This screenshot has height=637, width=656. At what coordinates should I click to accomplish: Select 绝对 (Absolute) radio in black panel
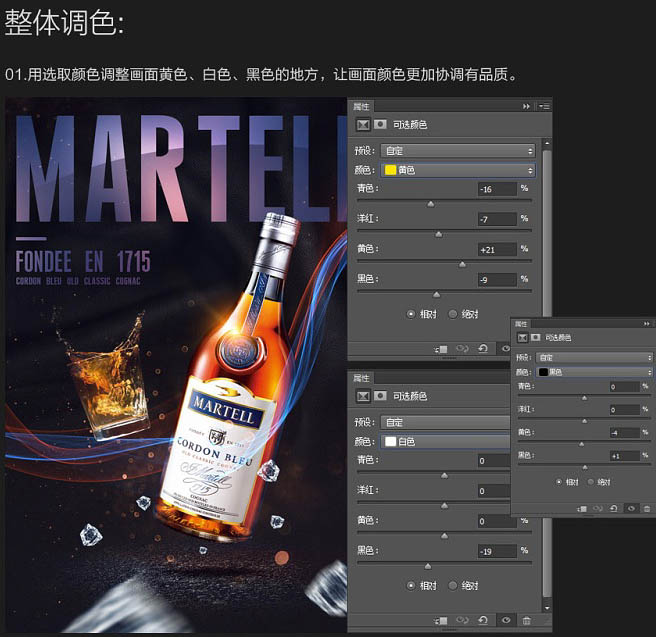590,482
